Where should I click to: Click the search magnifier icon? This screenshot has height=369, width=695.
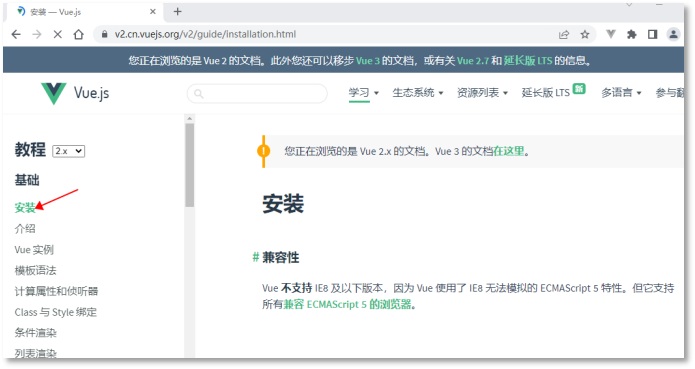click(199, 94)
